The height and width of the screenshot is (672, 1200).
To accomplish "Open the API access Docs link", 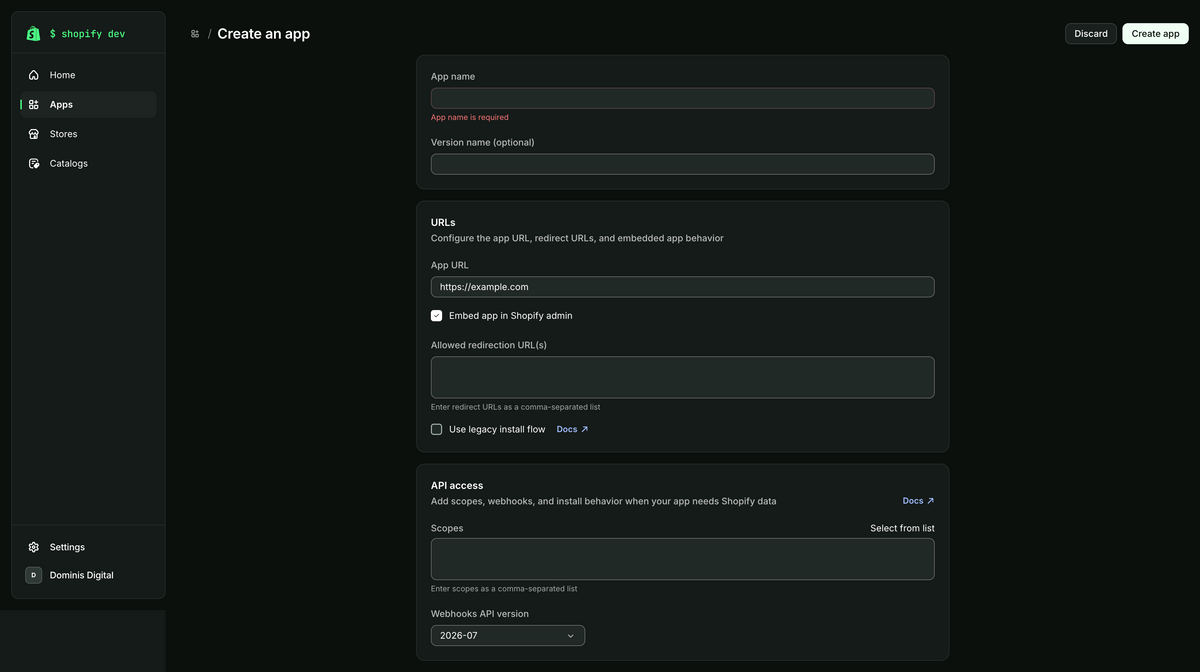I will point(918,501).
